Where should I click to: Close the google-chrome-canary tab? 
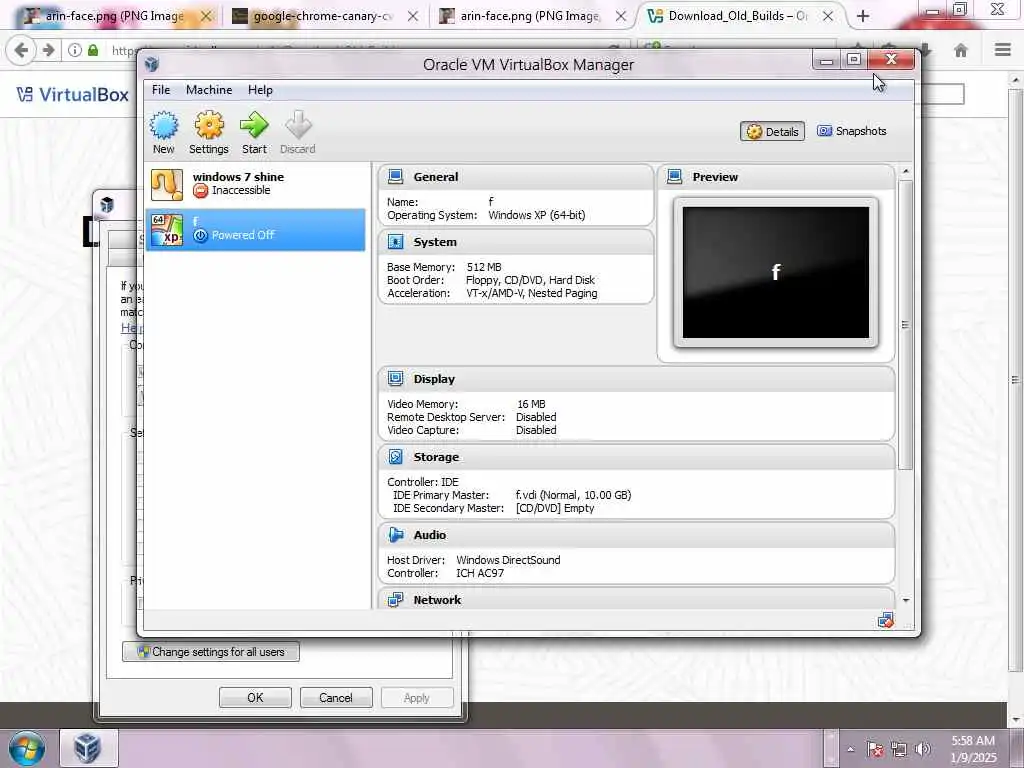pos(413,16)
